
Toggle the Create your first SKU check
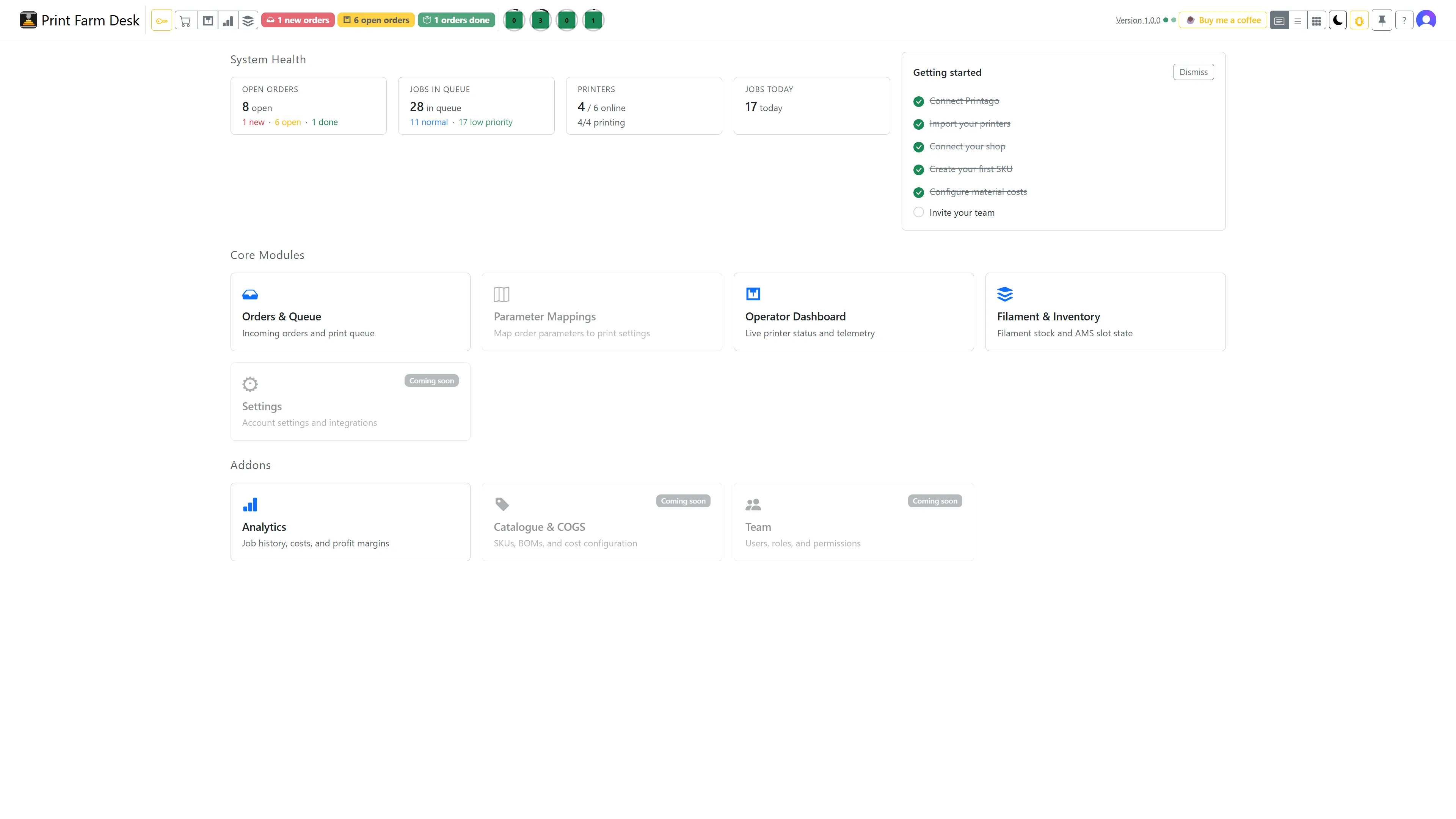click(918, 169)
